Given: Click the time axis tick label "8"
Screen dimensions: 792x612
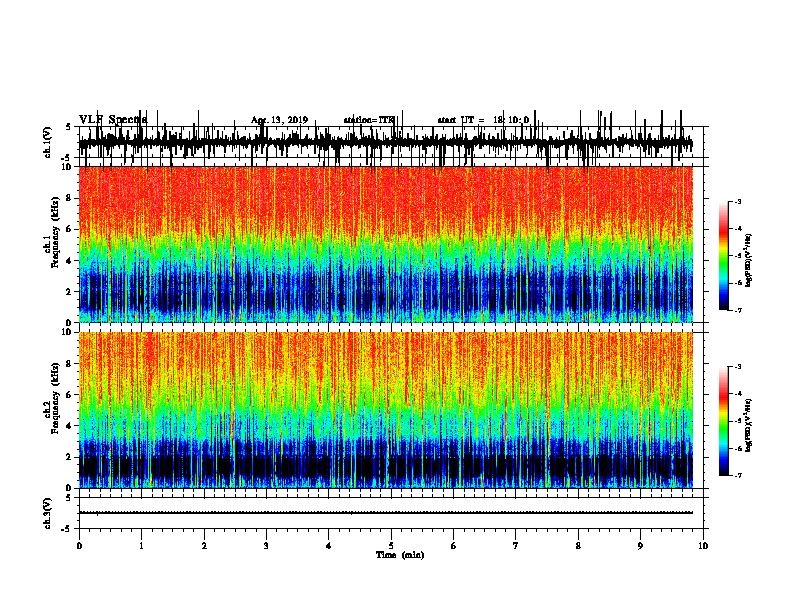Looking at the screenshot, I should point(578,546).
